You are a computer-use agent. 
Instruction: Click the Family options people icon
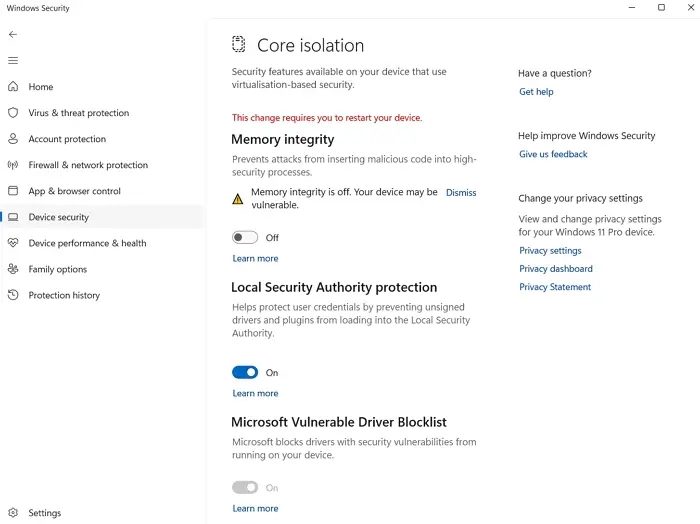(x=13, y=269)
